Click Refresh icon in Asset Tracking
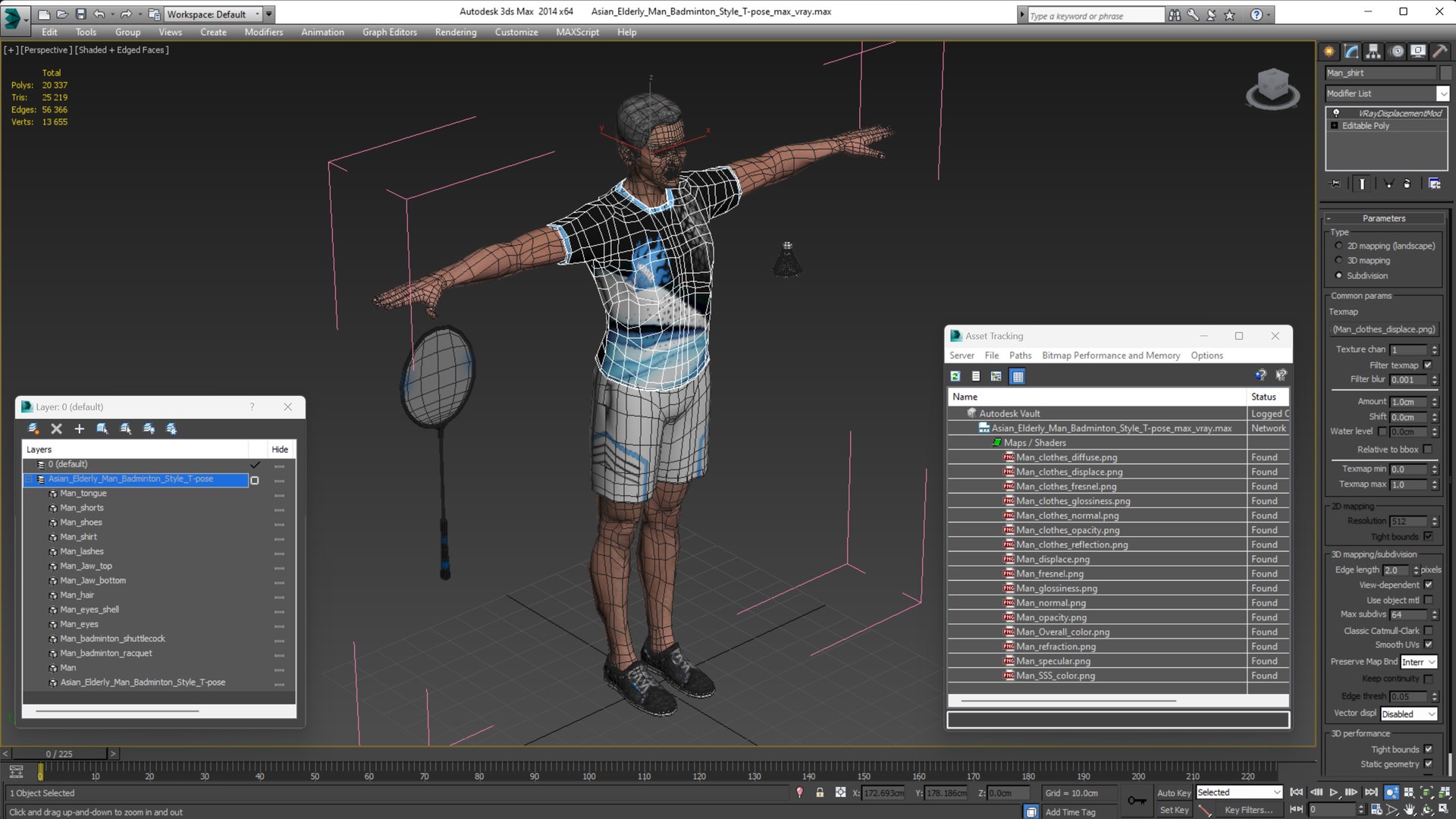Screen dimensions: 1456x819 [x=955, y=376]
